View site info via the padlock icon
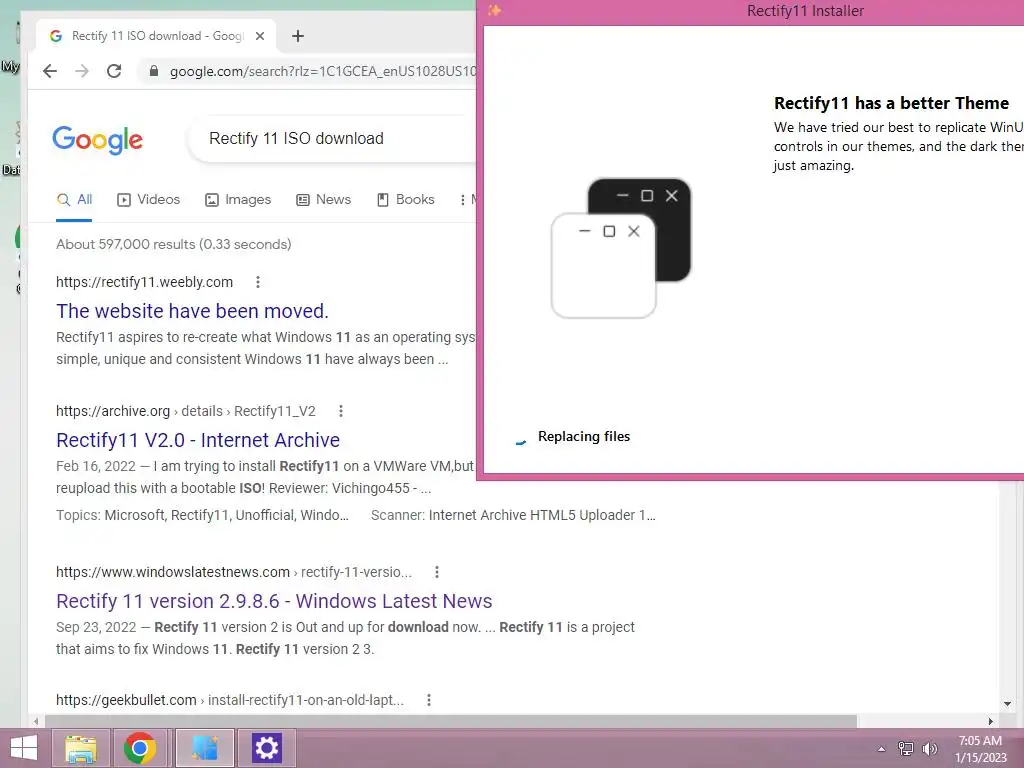 [153, 71]
